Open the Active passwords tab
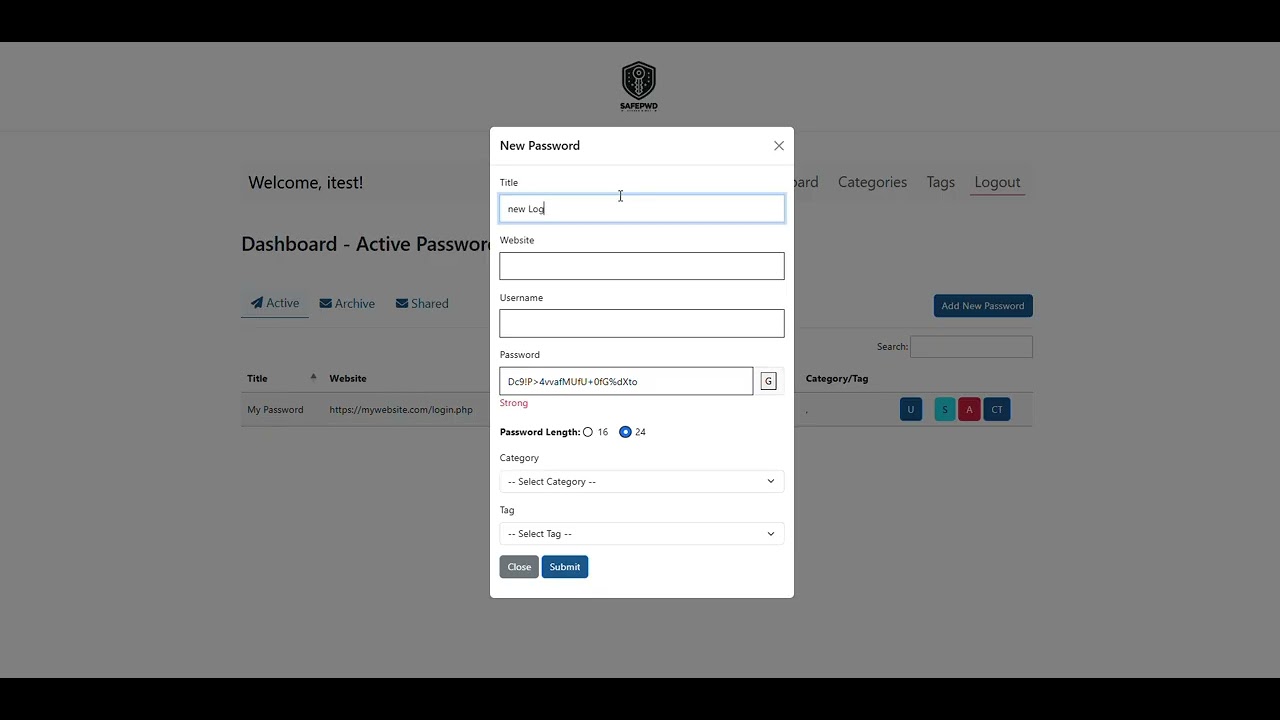The height and width of the screenshot is (720, 1280). 275,303
